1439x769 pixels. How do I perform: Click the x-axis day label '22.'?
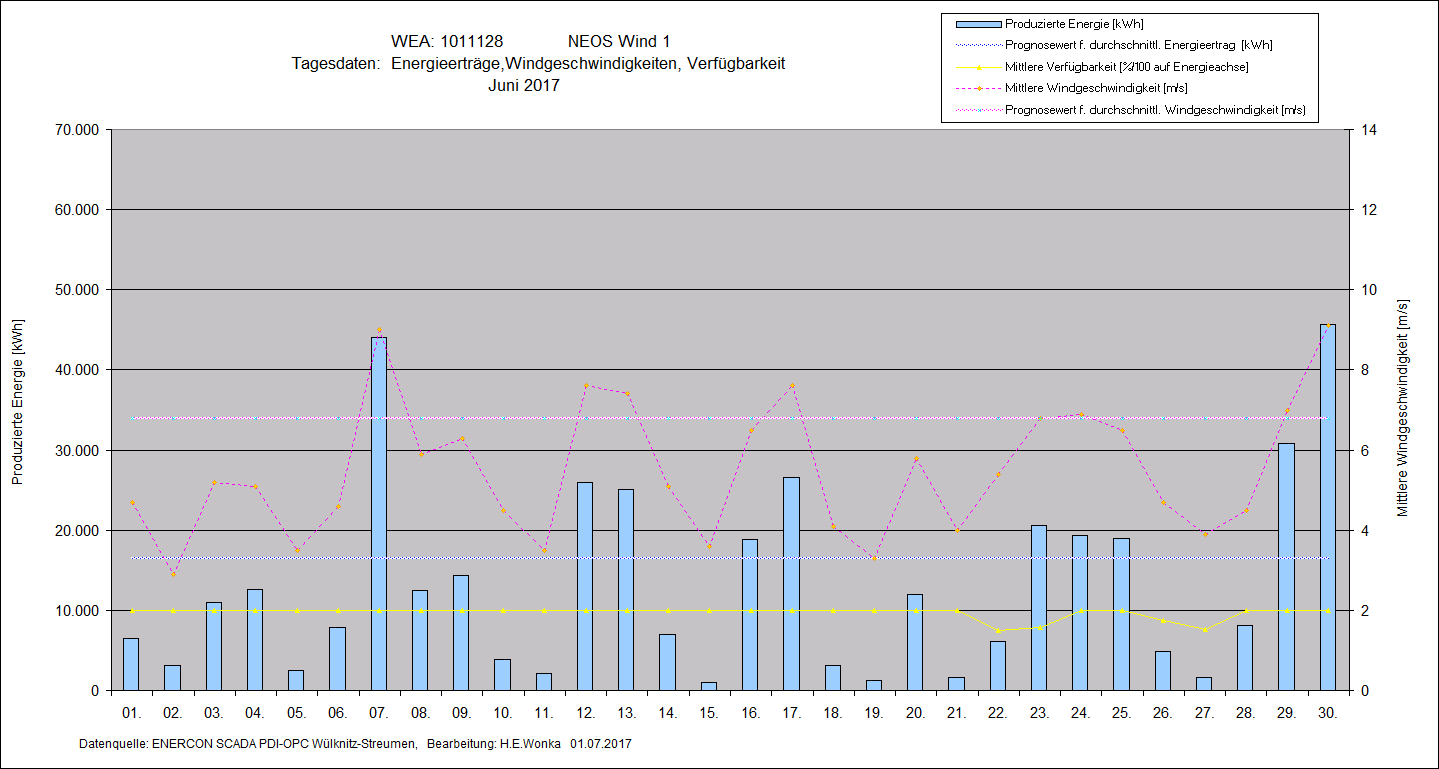[998, 713]
